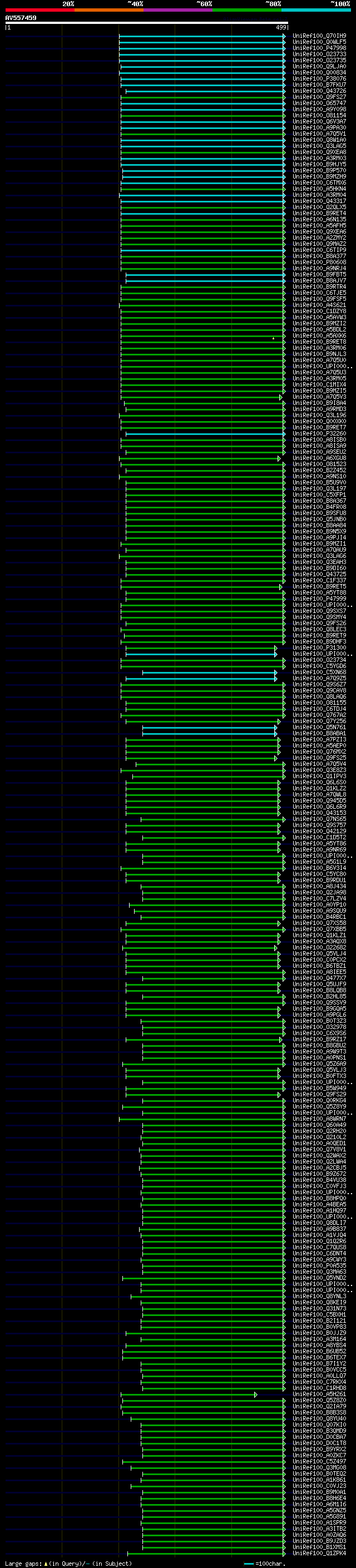Viewport: 356px width, 1568px height.
Task: Select hit UniRef100_A5HKN4
Action: (x=319, y=189)
